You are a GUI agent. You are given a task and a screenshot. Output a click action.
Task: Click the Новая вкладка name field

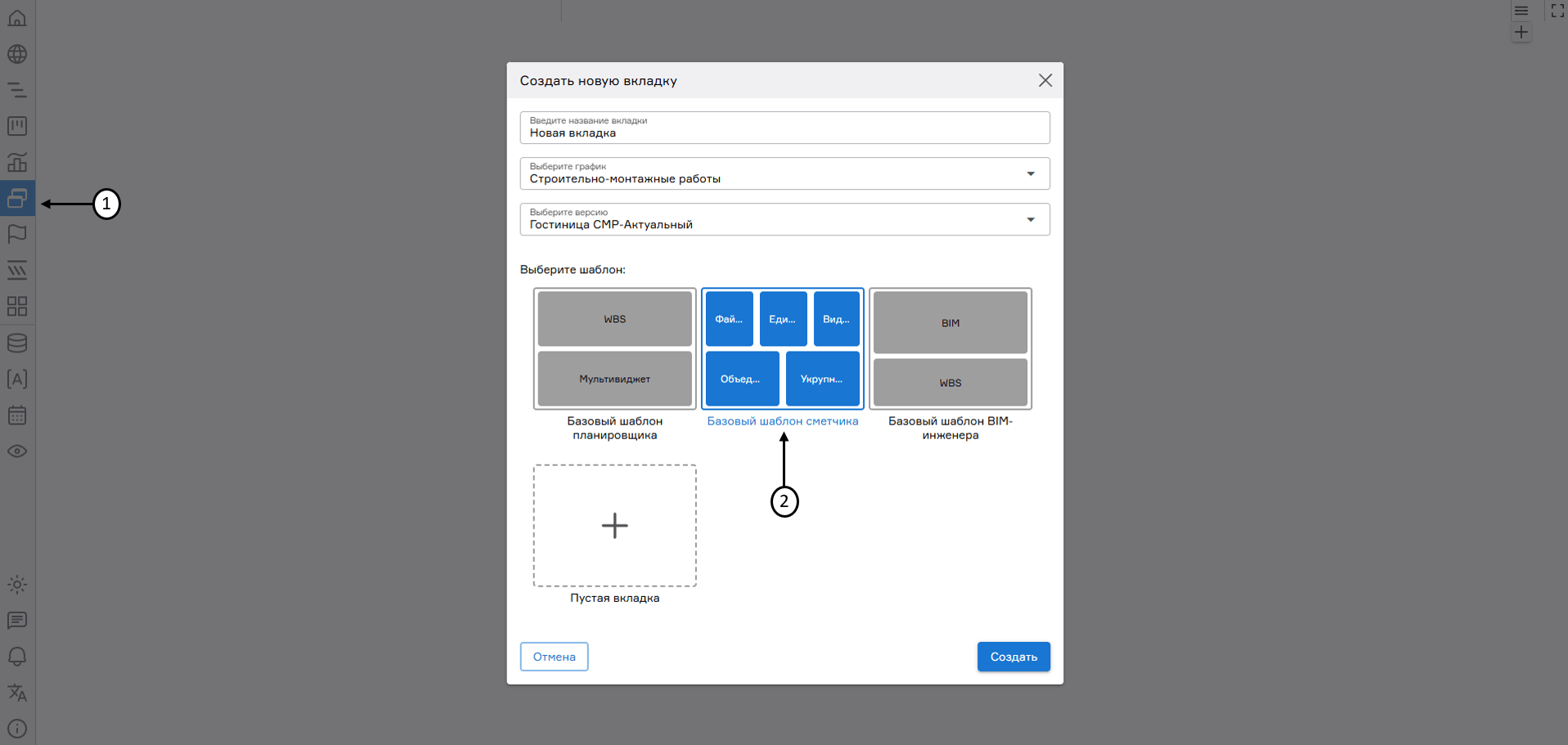(x=784, y=132)
